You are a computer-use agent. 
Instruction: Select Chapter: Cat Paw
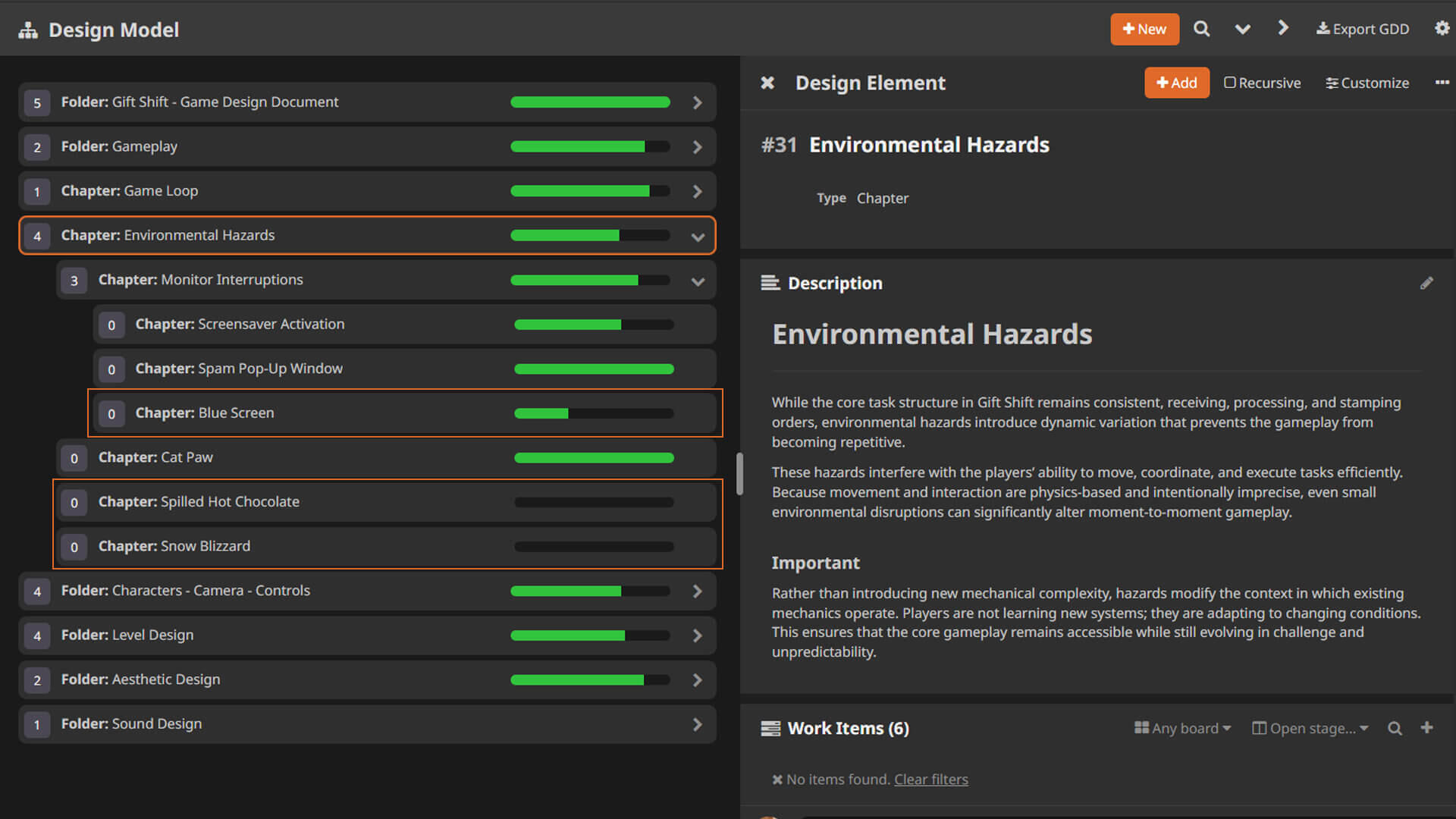pyautogui.click(x=387, y=457)
